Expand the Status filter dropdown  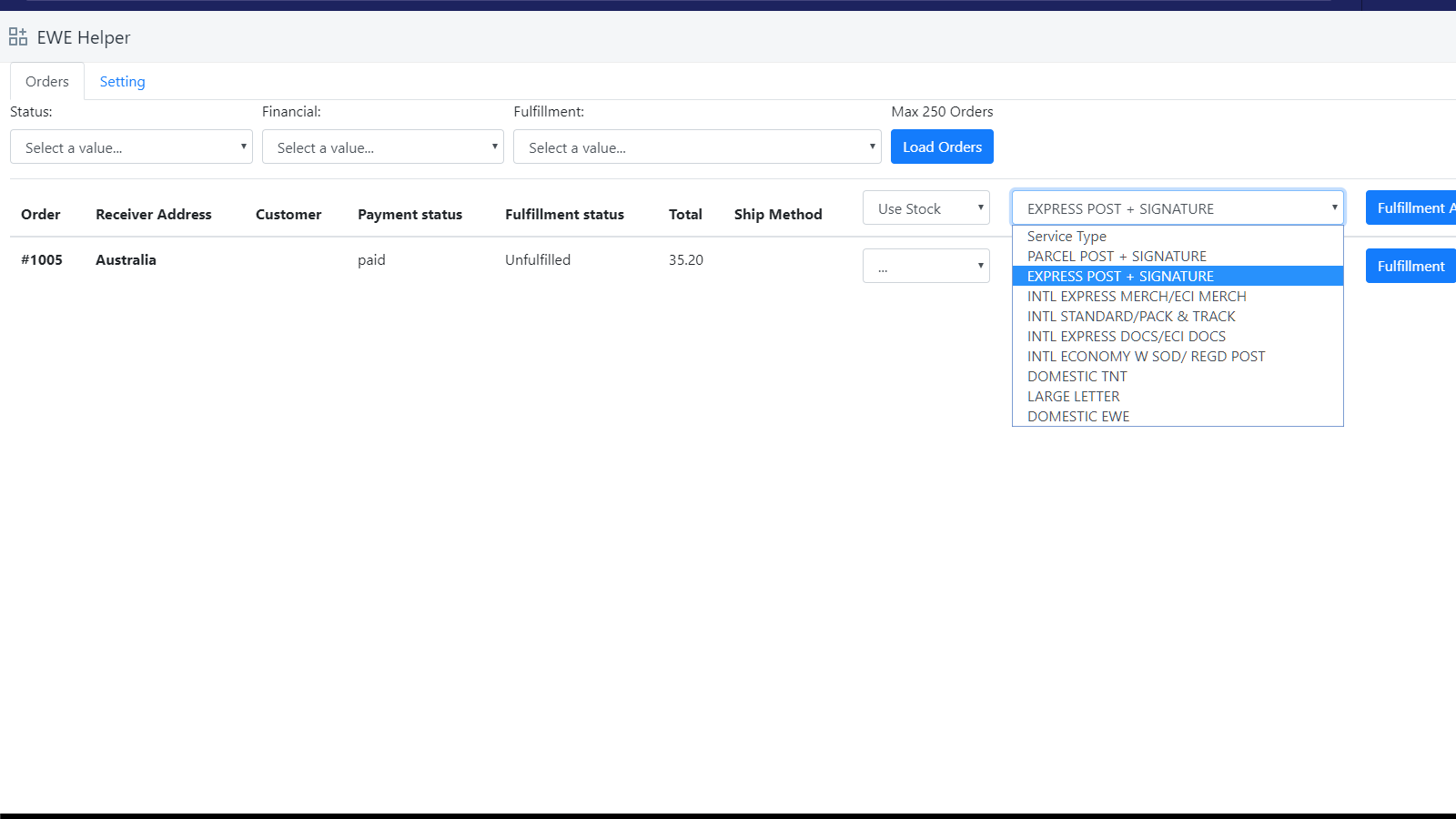(x=131, y=147)
